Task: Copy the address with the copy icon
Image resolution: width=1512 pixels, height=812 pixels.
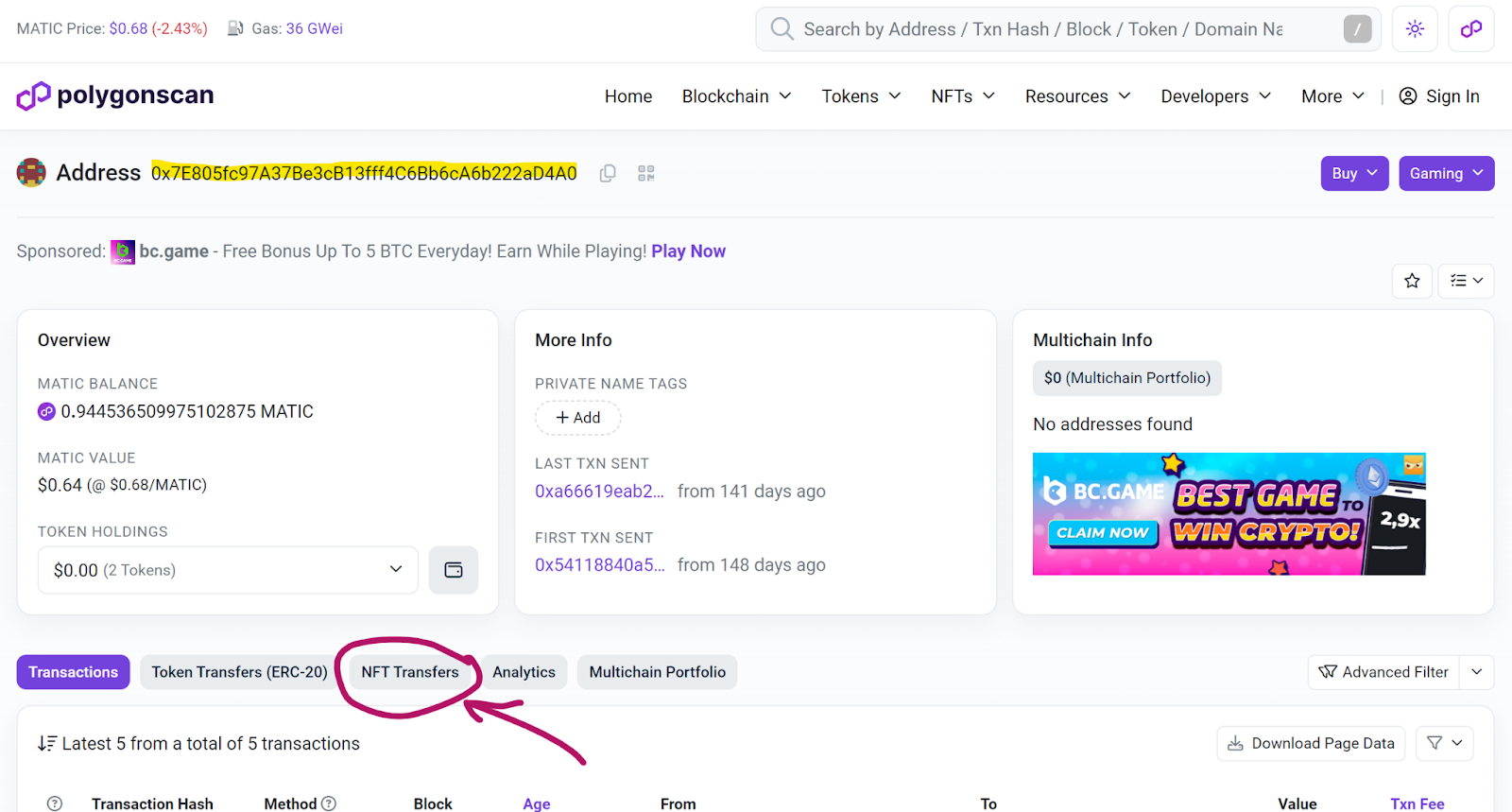Action: click(608, 173)
